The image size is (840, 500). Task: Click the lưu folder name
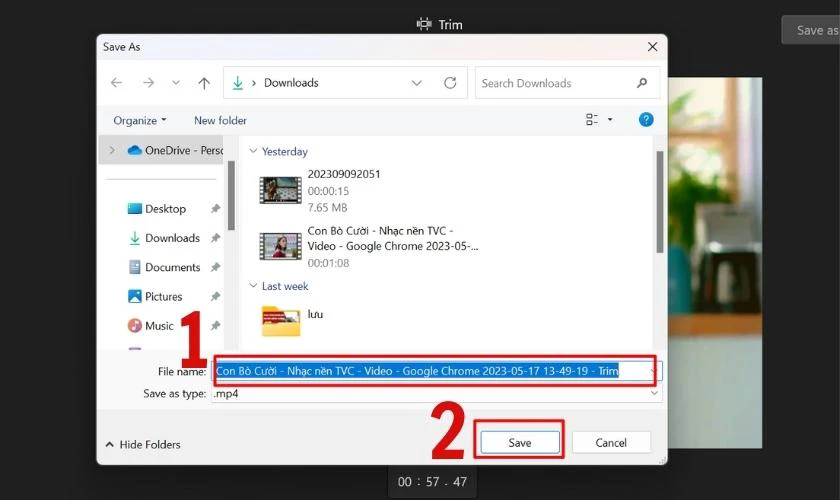[x=315, y=314]
